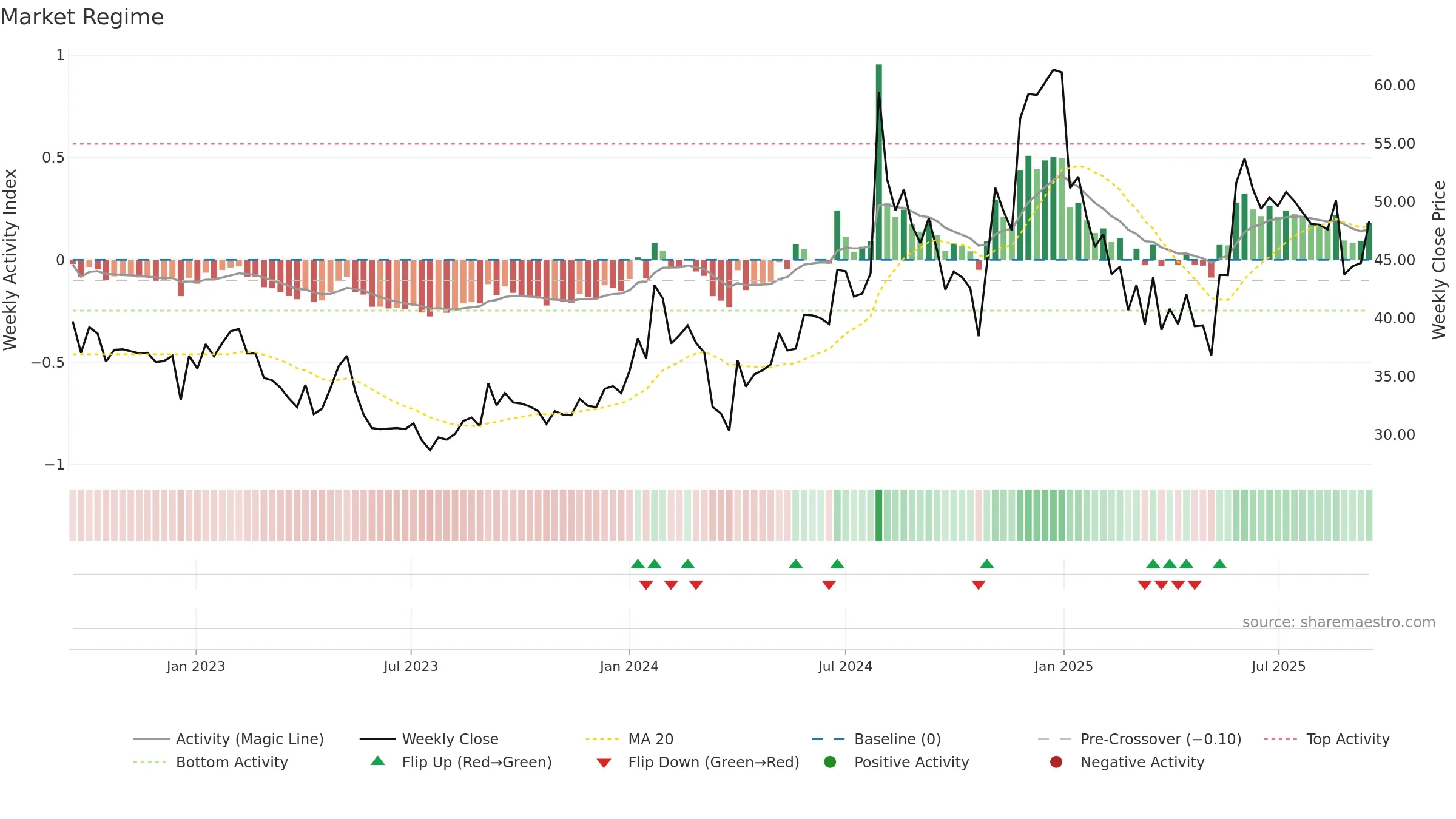Viewport: 1456px width, 819px height.
Task: Click the first green flip-up triangle, January 2024
Action: pyautogui.click(x=638, y=564)
